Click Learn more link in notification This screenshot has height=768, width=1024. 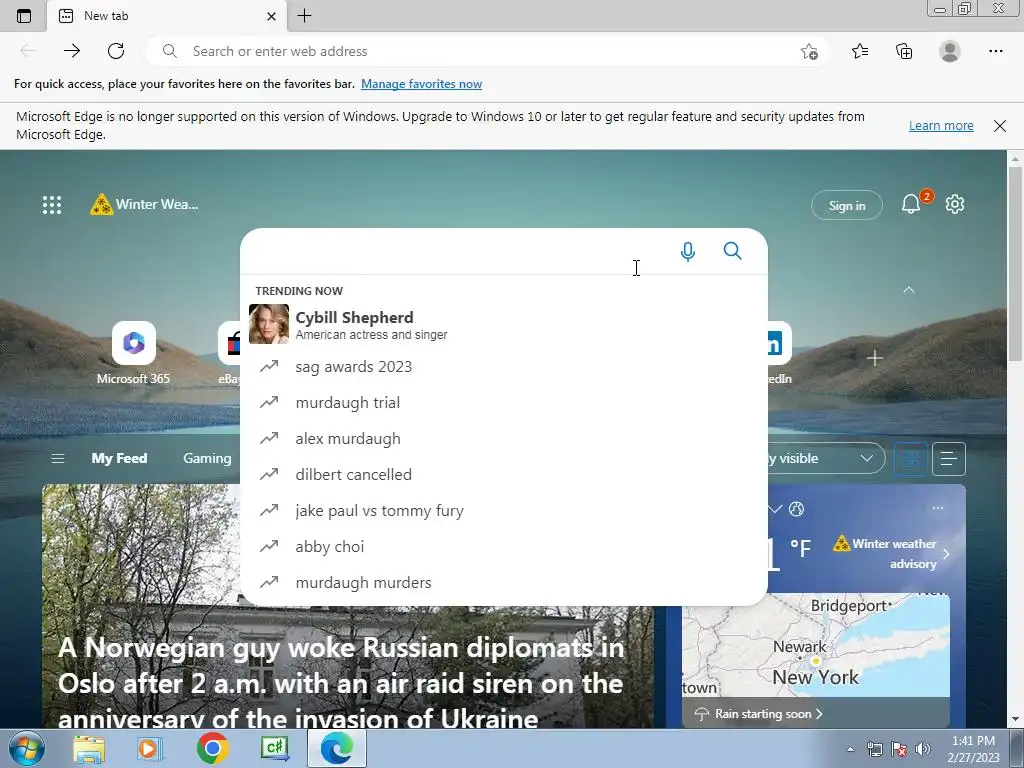[941, 125]
